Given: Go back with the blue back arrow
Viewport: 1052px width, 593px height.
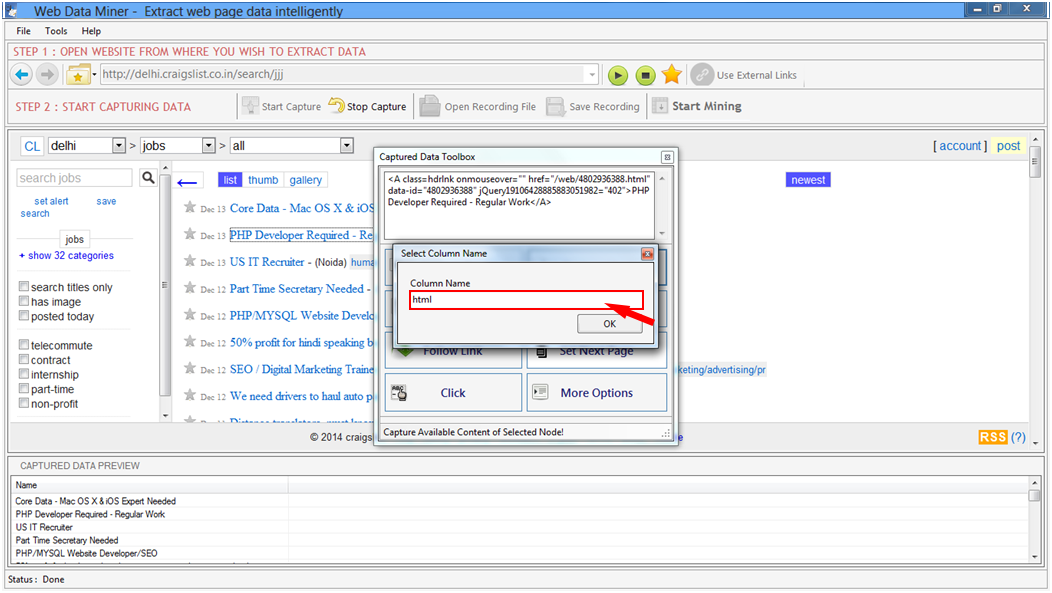Looking at the screenshot, I should coord(22,74).
